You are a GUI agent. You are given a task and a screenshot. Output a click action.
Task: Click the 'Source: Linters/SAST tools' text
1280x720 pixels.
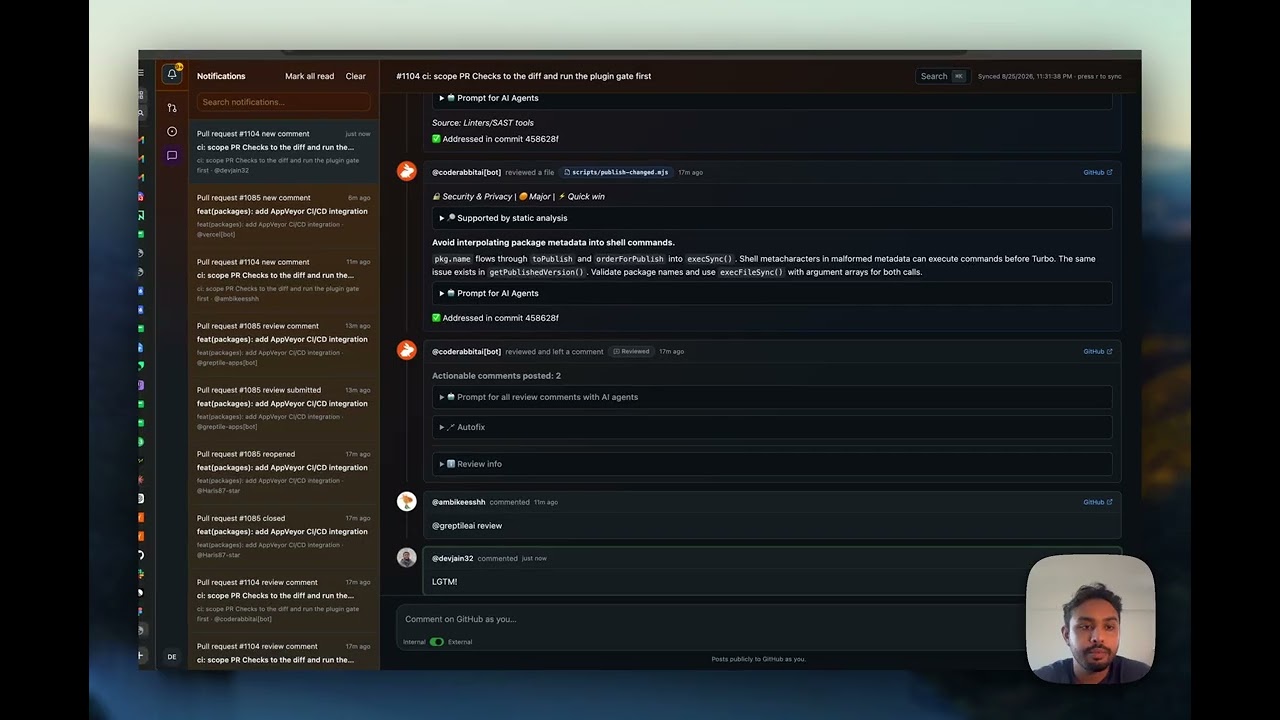pos(482,123)
